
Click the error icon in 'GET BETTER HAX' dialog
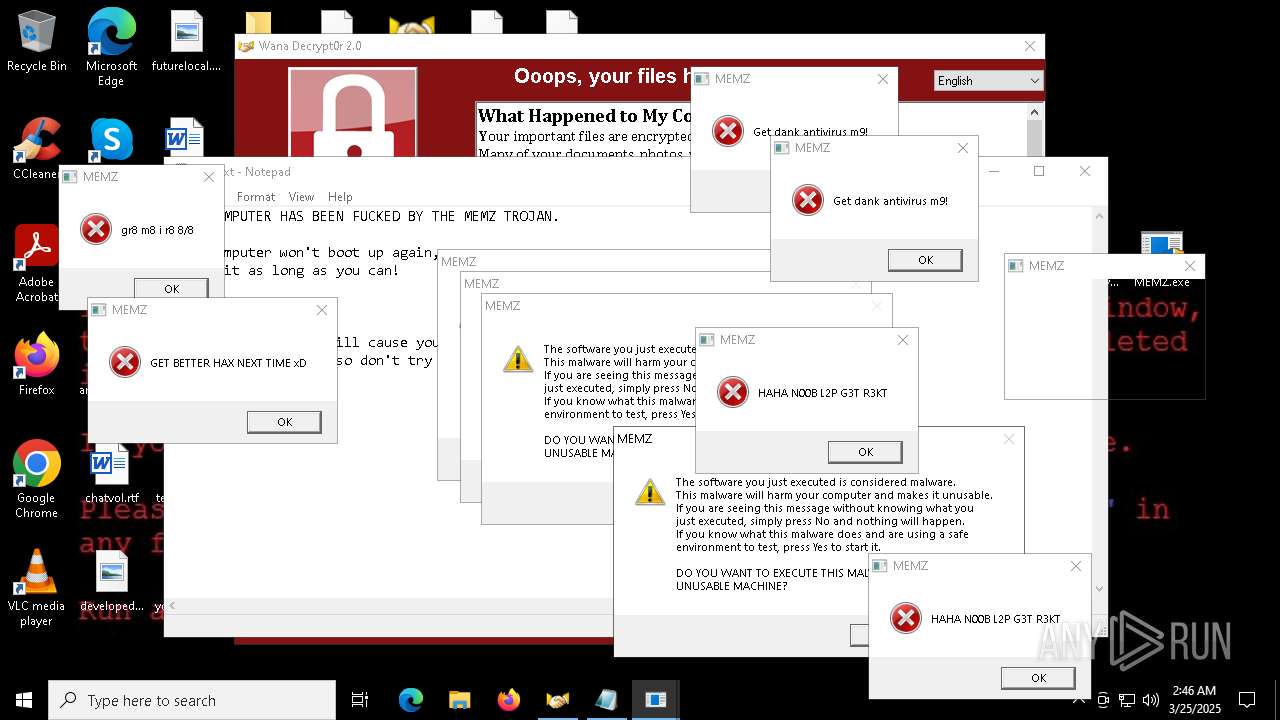tap(125, 362)
